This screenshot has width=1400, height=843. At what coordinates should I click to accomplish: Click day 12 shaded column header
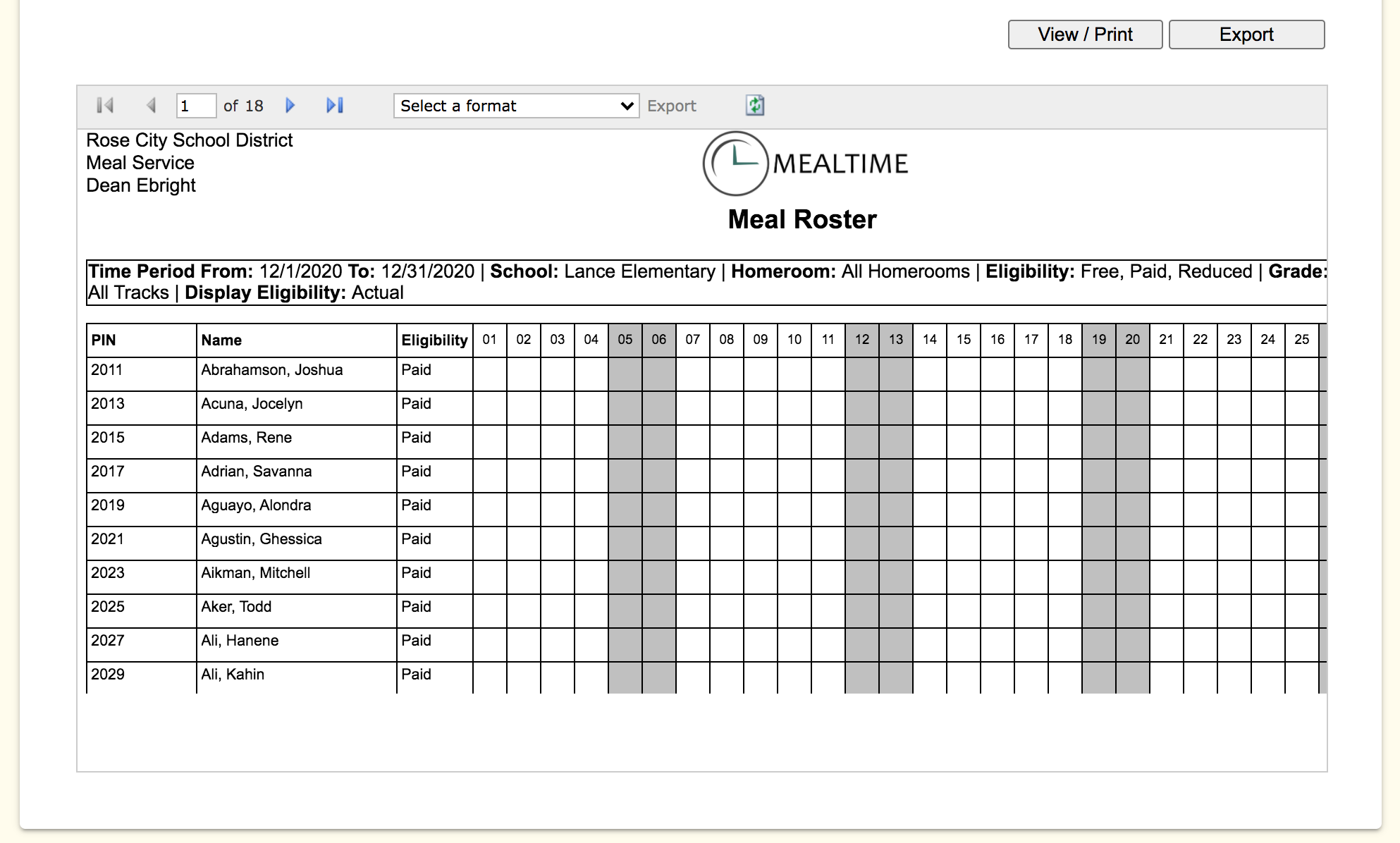click(x=861, y=340)
